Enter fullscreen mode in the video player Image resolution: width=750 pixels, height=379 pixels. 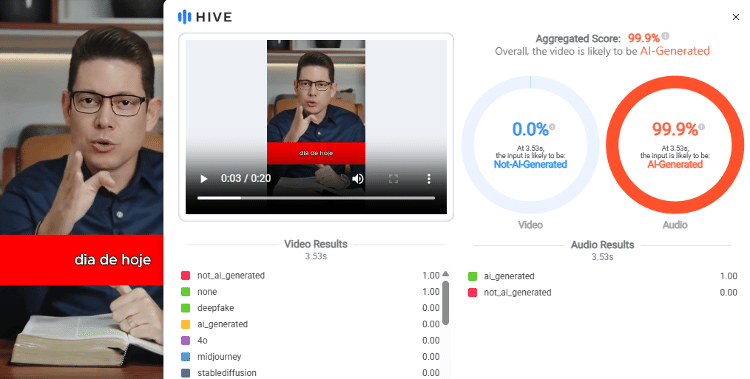pos(393,179)
